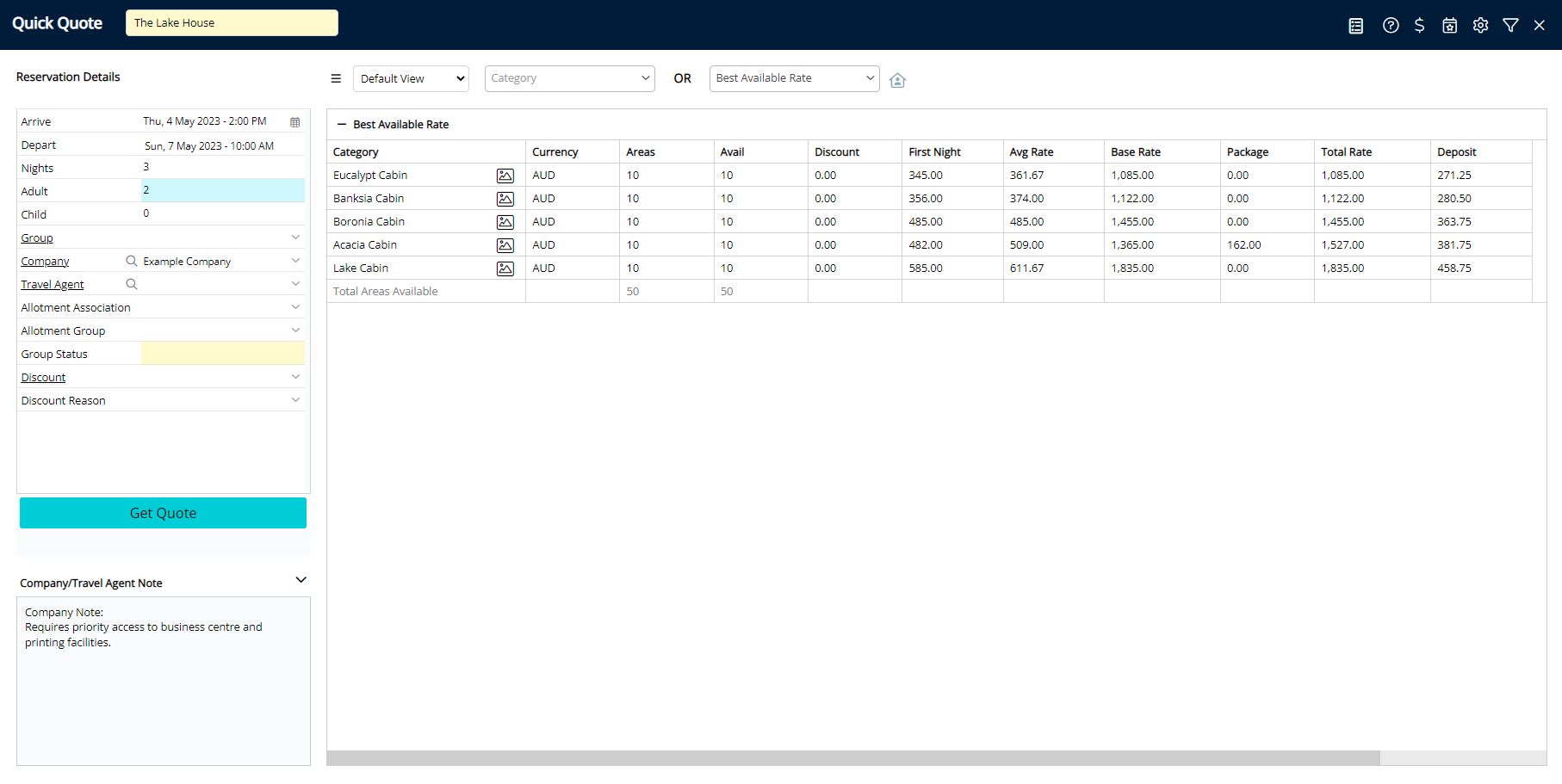The width and height of the screenshot is (1562, 784).
Task: Click Lake Cabin total rate 1,835.00
Action: coord(1342,269)
